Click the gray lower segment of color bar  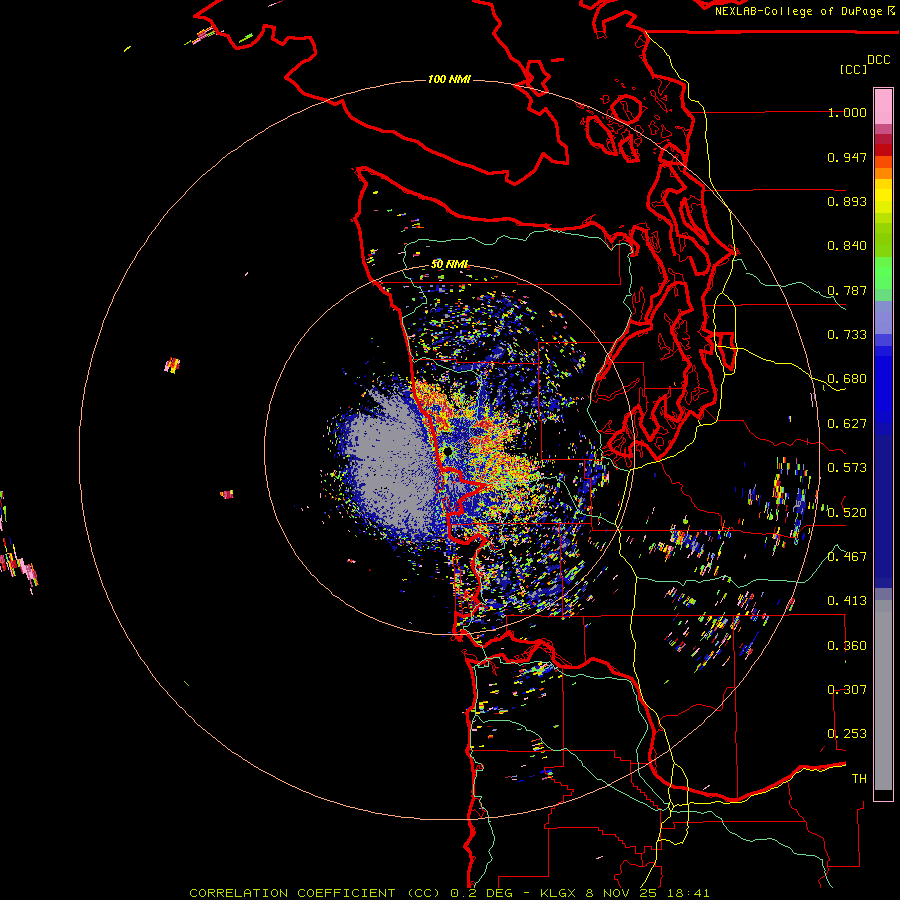(x=883, y=695)
